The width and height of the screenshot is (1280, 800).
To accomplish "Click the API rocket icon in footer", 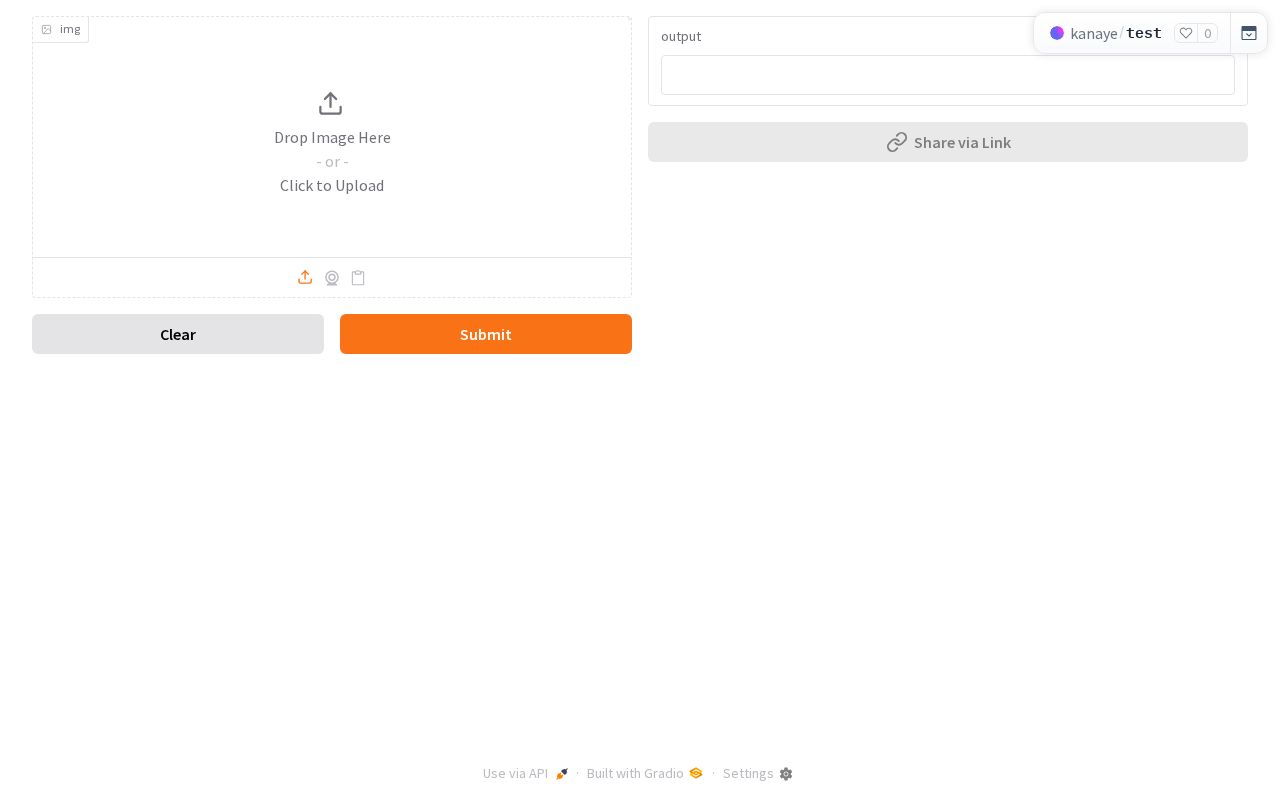I will [562, 774].
